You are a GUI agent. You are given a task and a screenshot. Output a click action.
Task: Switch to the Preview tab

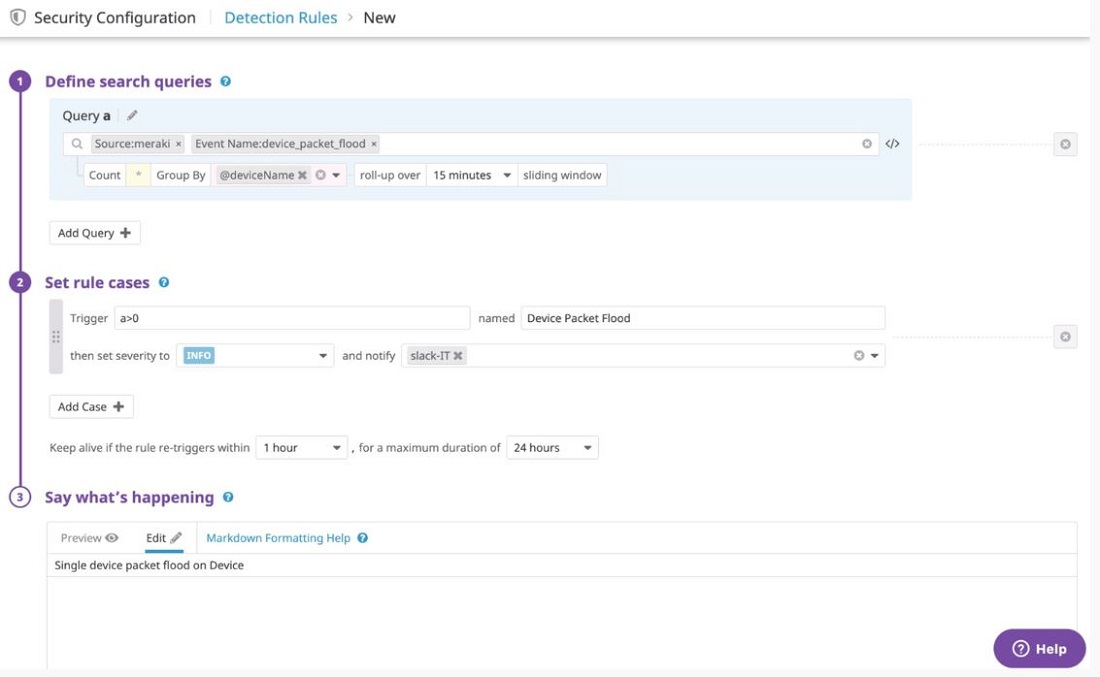point(87,537)
